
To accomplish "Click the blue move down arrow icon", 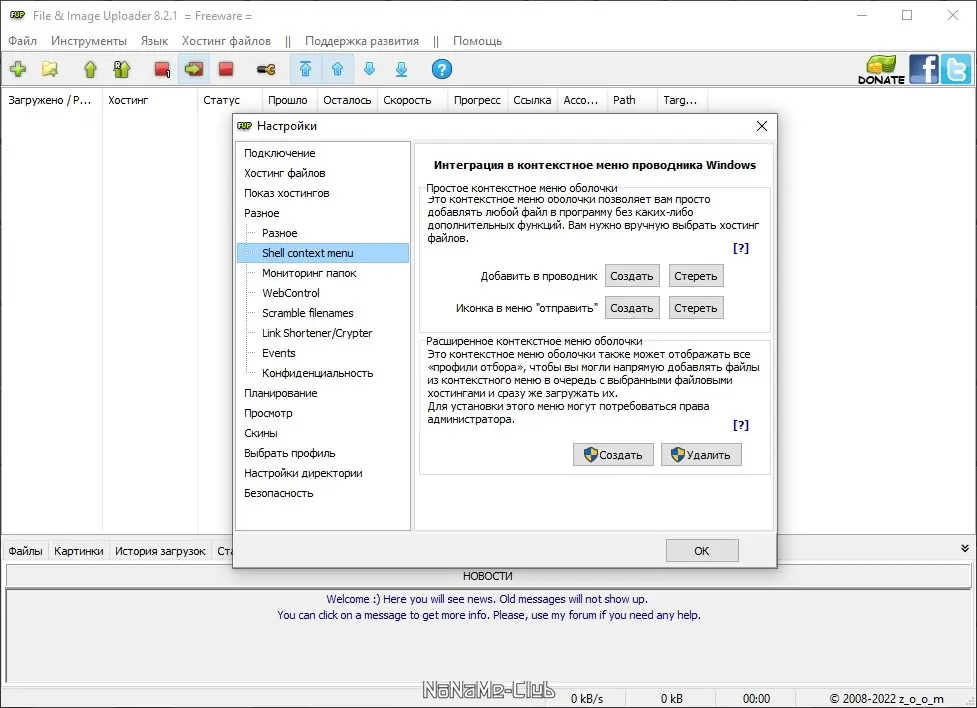I will tap(369, 69).
